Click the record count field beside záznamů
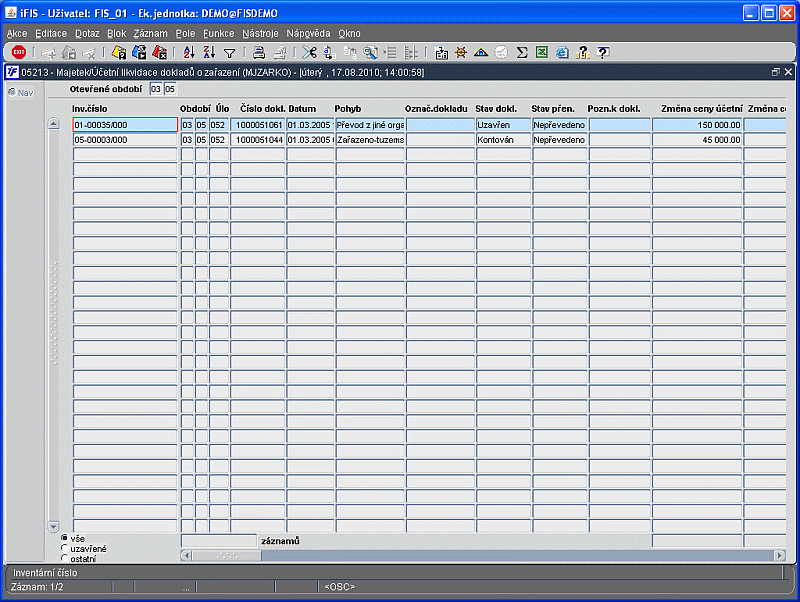Image resolution: width=800 pixels, height=602 pixels. pos(219,541)
